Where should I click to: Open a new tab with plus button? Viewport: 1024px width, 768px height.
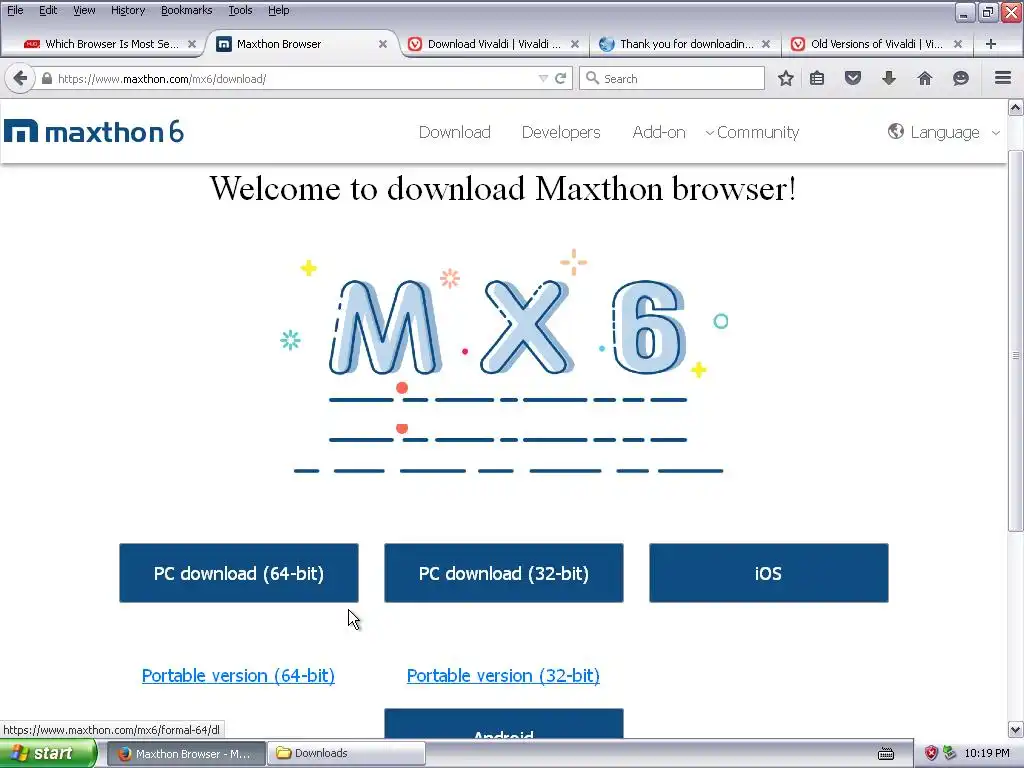tap(991, 44)
